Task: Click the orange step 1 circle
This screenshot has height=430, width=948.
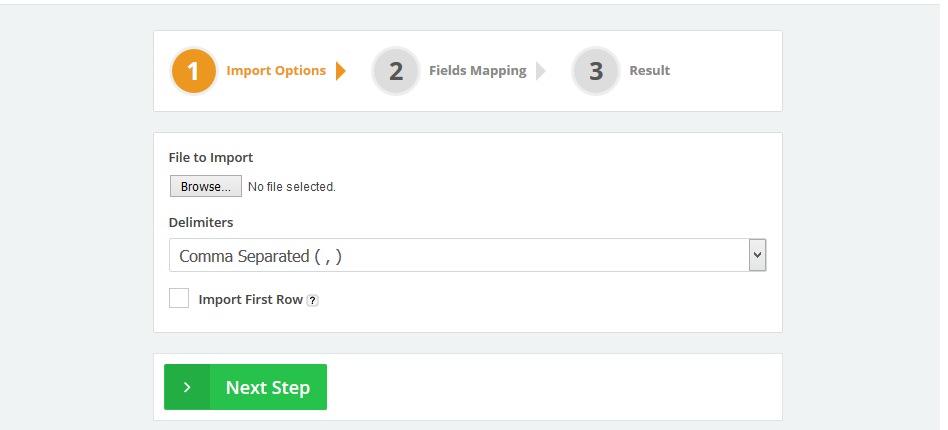Action: point(193,71)
